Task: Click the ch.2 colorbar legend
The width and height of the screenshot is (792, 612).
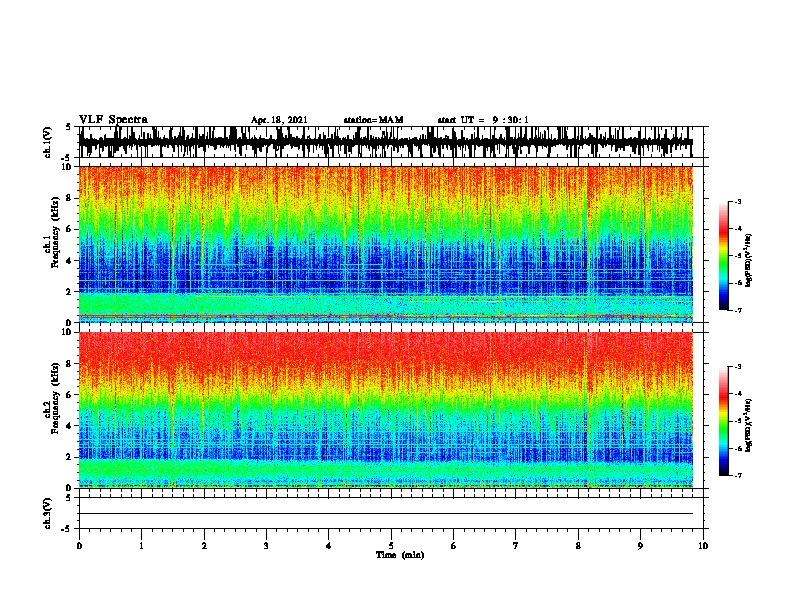Action: click(723, 421)
